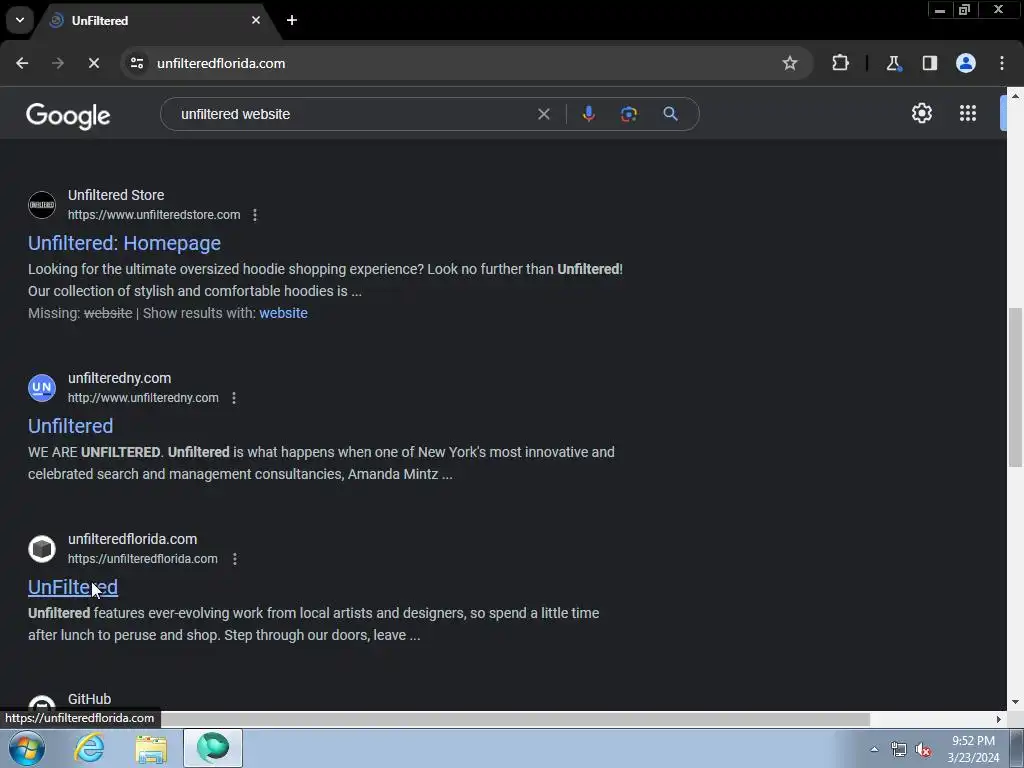Click the https://www.unfilteredstore.com URL text

[x=154, y=215]
